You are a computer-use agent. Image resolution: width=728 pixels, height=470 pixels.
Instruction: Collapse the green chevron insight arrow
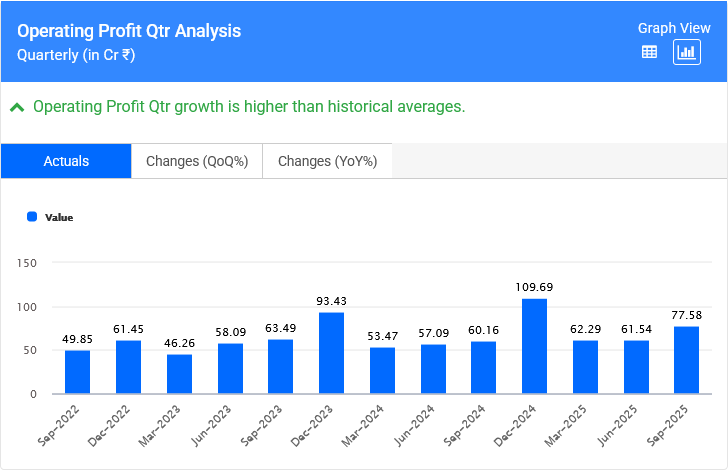click(x=17, y=107)
